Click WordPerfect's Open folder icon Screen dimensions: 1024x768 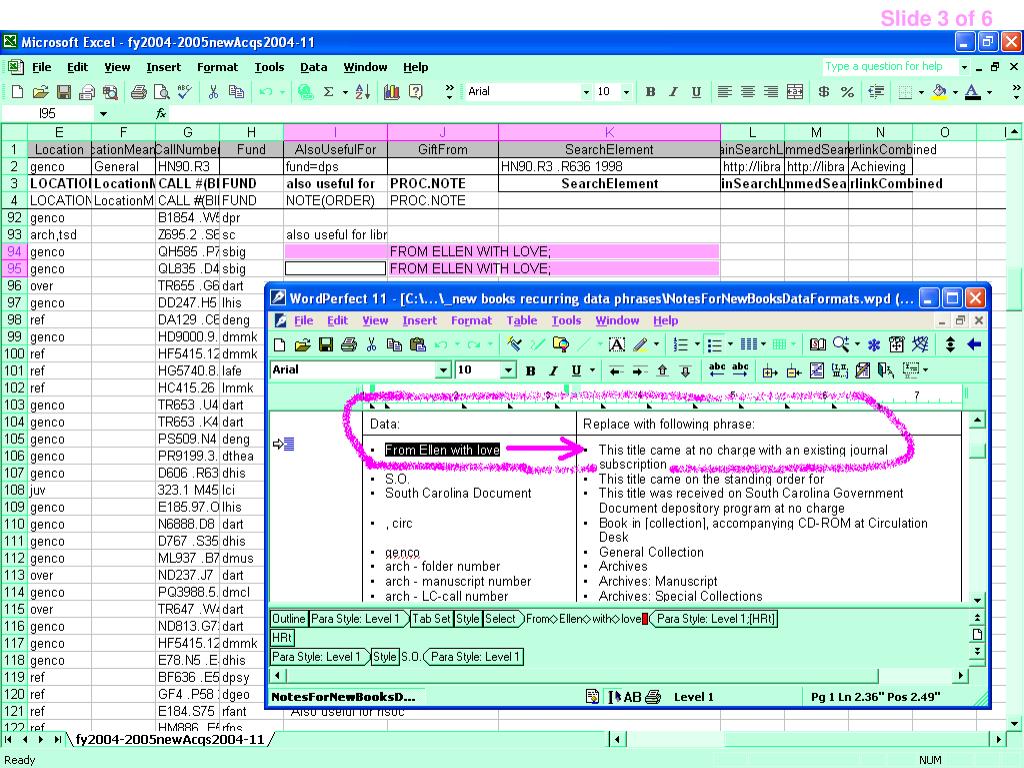[302, 345]
